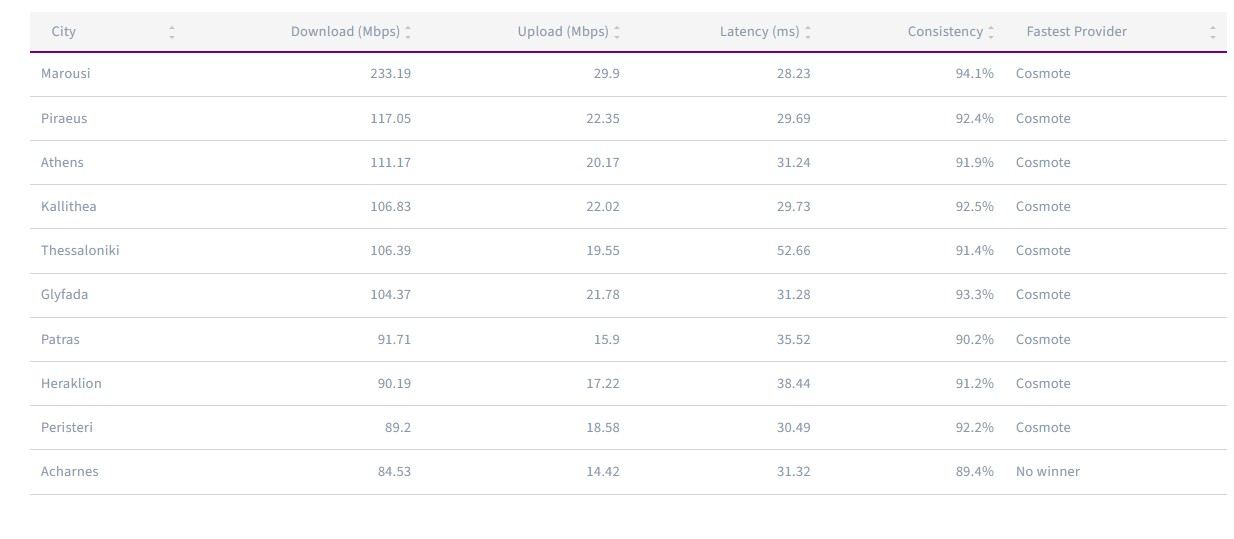Sort by Download (Mbps) header text
The width and height of the screenshot is (1234, 539).
coord(345,32)
